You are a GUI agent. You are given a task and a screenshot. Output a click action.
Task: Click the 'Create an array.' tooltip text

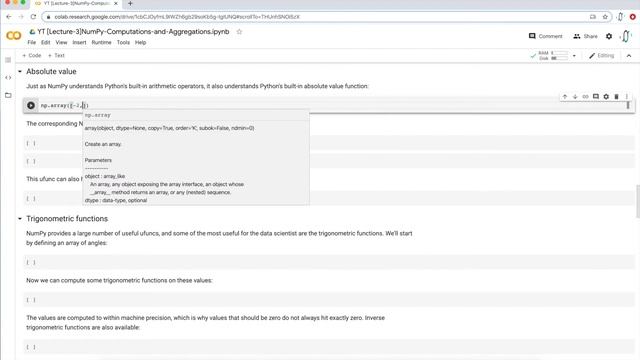tap(103, 144)
